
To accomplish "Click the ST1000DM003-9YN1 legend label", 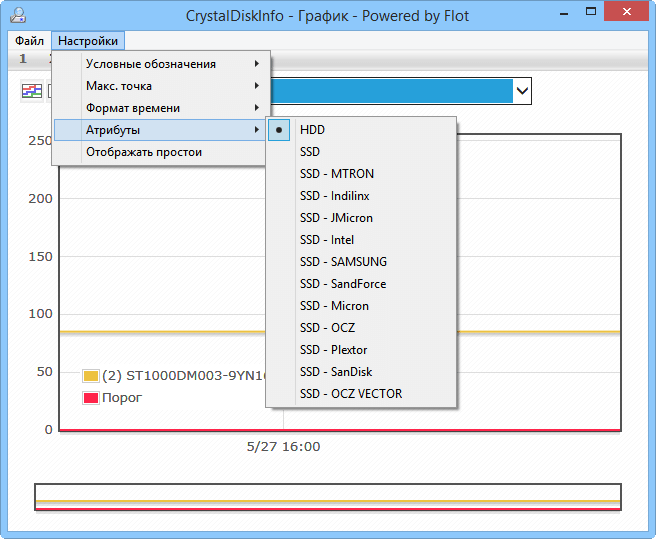I will click(x=184, y=375).
